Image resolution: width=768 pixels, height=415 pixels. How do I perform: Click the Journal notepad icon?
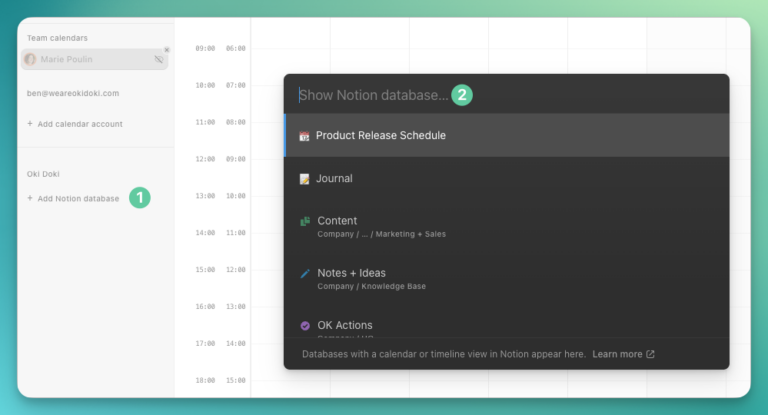point(304,179)
